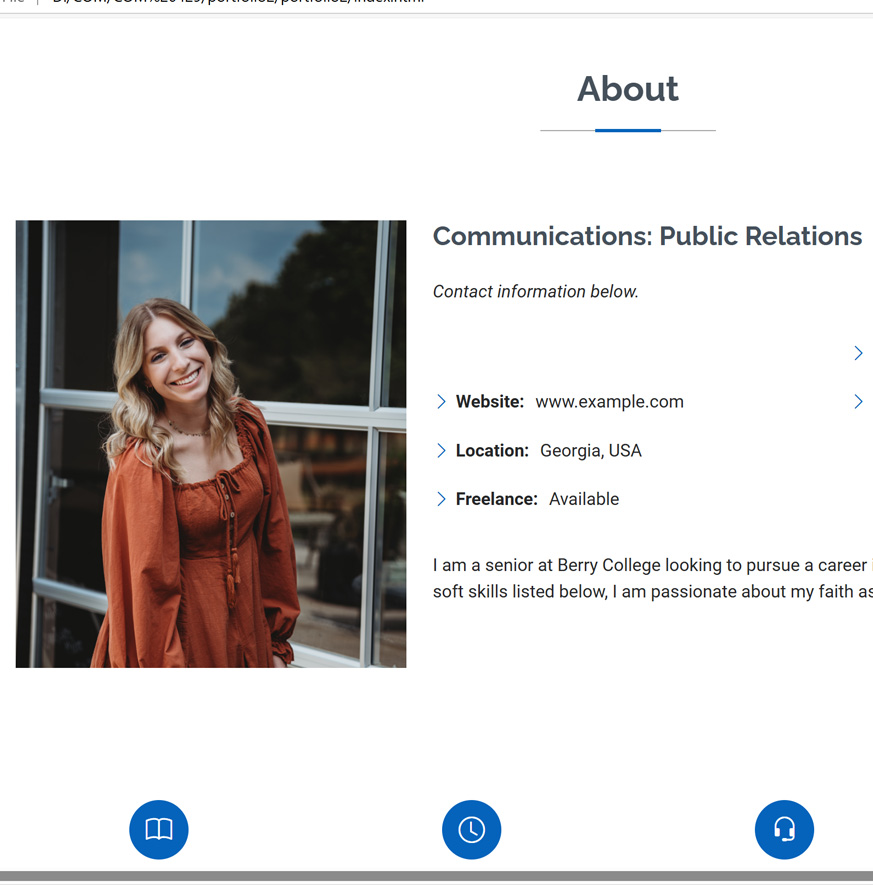Click right-edge chevron on the Website row
The image size is (873, 885).
pyautogui.click(x=858, y=402)
